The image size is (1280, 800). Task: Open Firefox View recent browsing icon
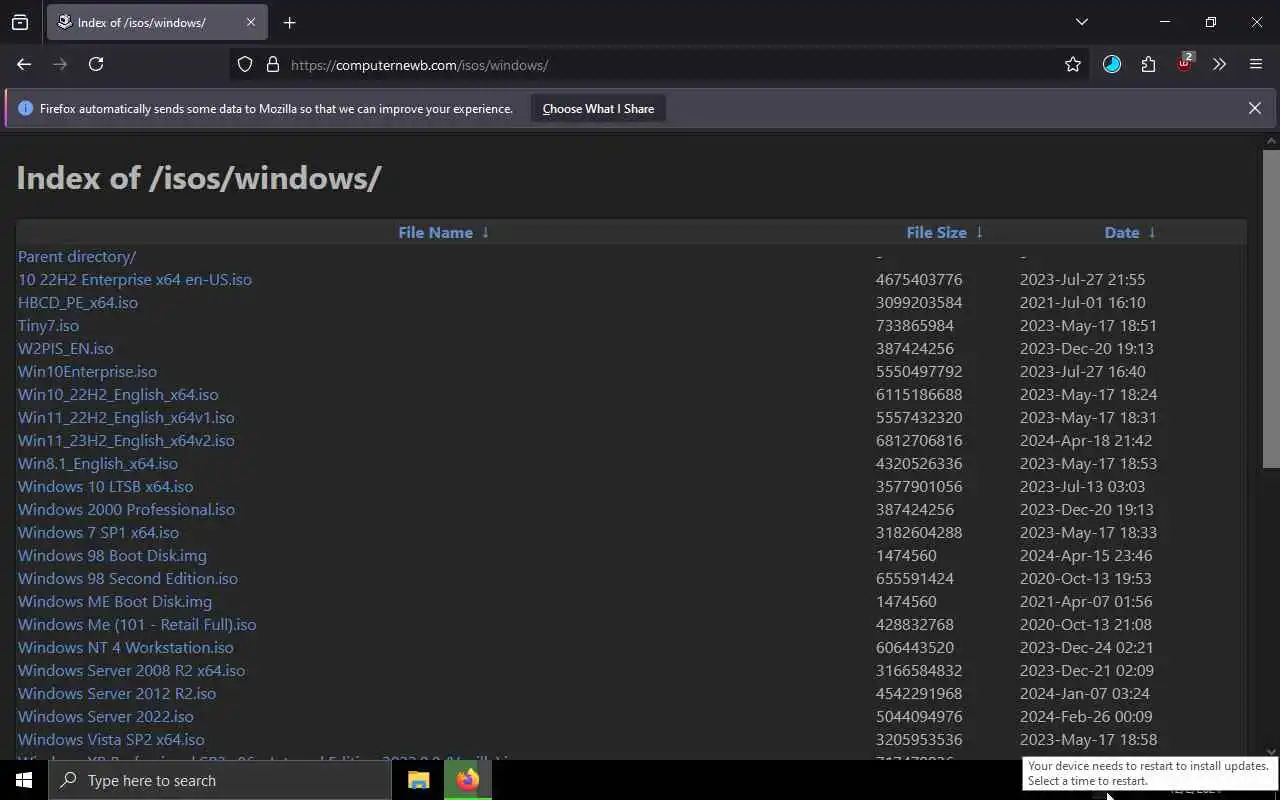click(20, 22)
